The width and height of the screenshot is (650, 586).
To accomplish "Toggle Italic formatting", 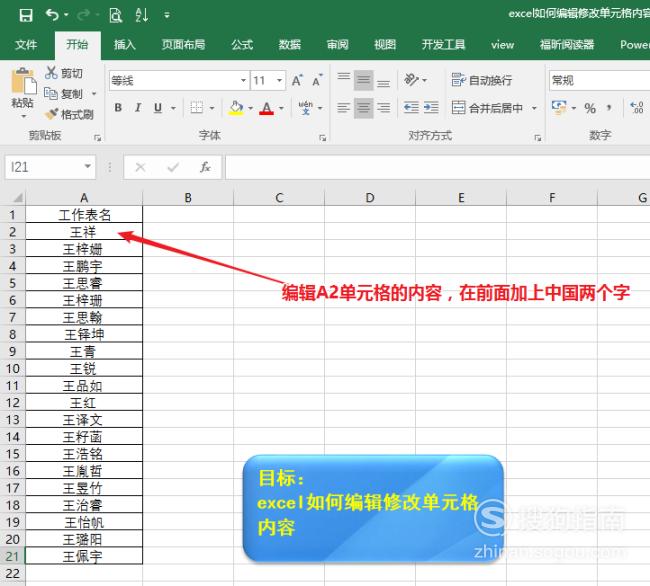I will (x=138, y=108).
